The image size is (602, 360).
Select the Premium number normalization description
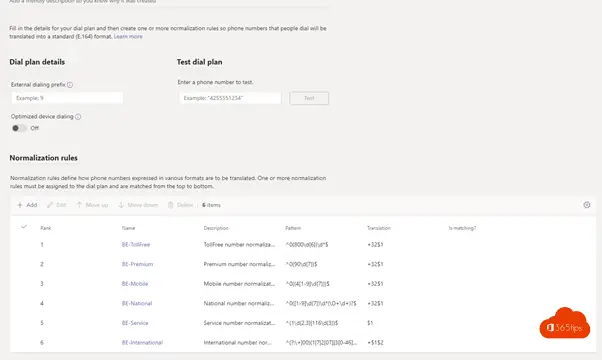(x=239, y=264)
